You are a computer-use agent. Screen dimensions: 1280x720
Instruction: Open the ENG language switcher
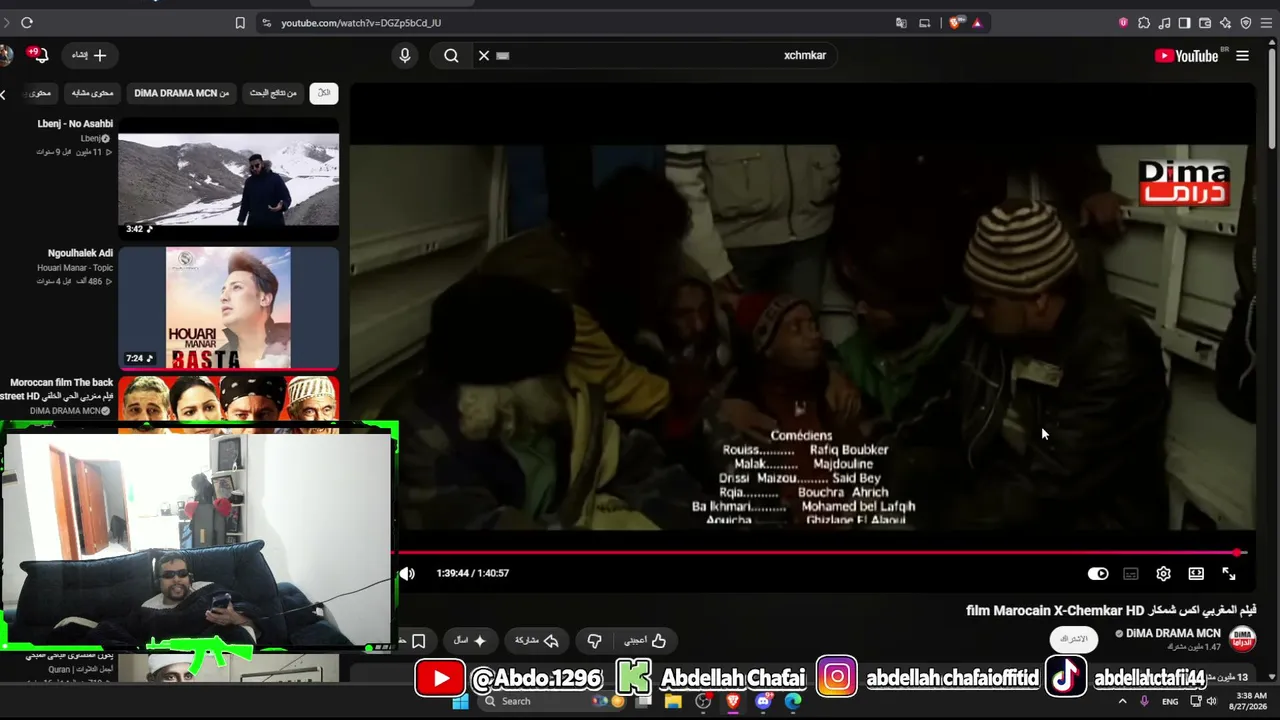[x=1170, y=702]
